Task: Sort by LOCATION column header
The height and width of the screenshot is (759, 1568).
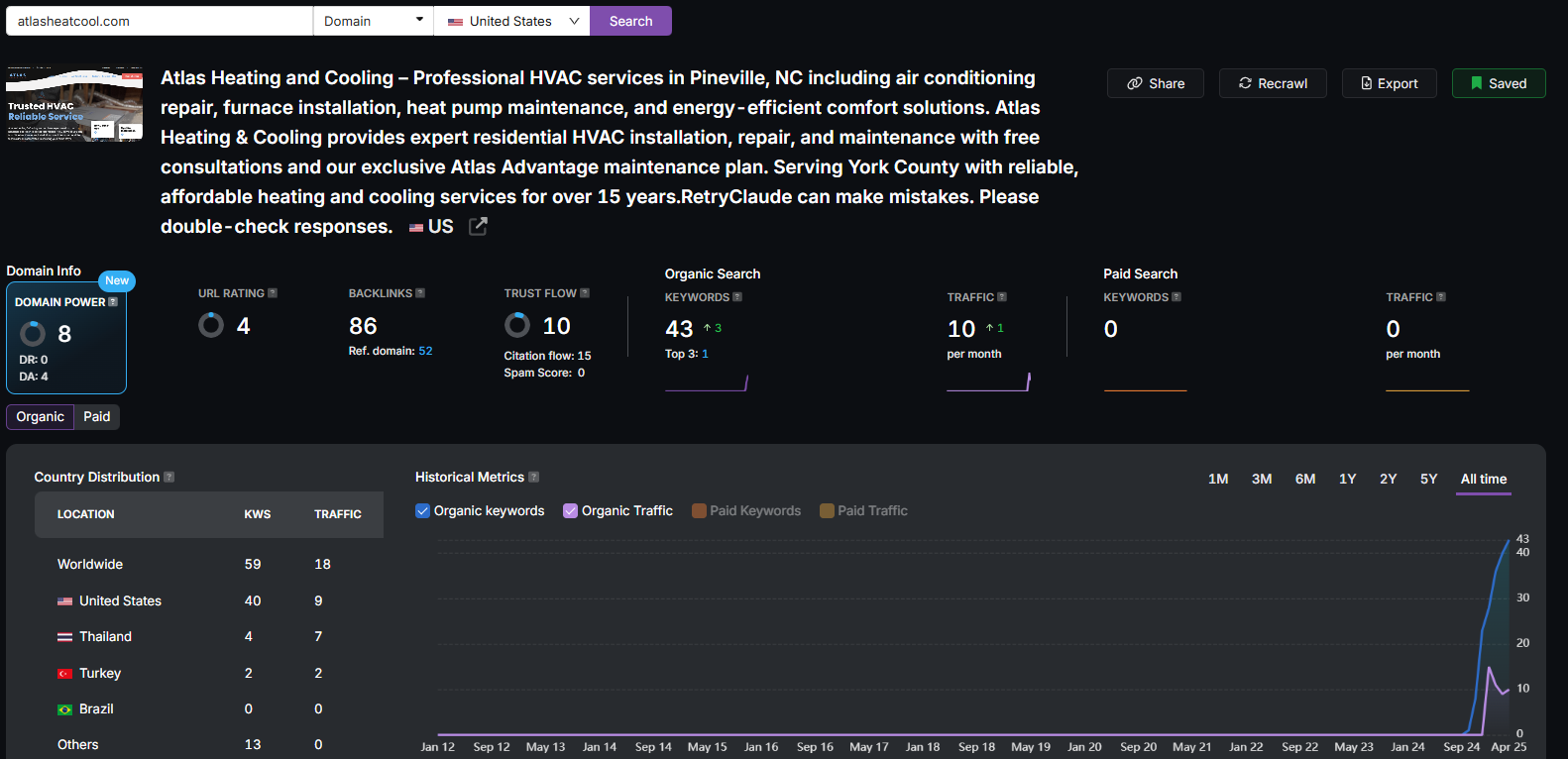Action: tap(86, 514)
